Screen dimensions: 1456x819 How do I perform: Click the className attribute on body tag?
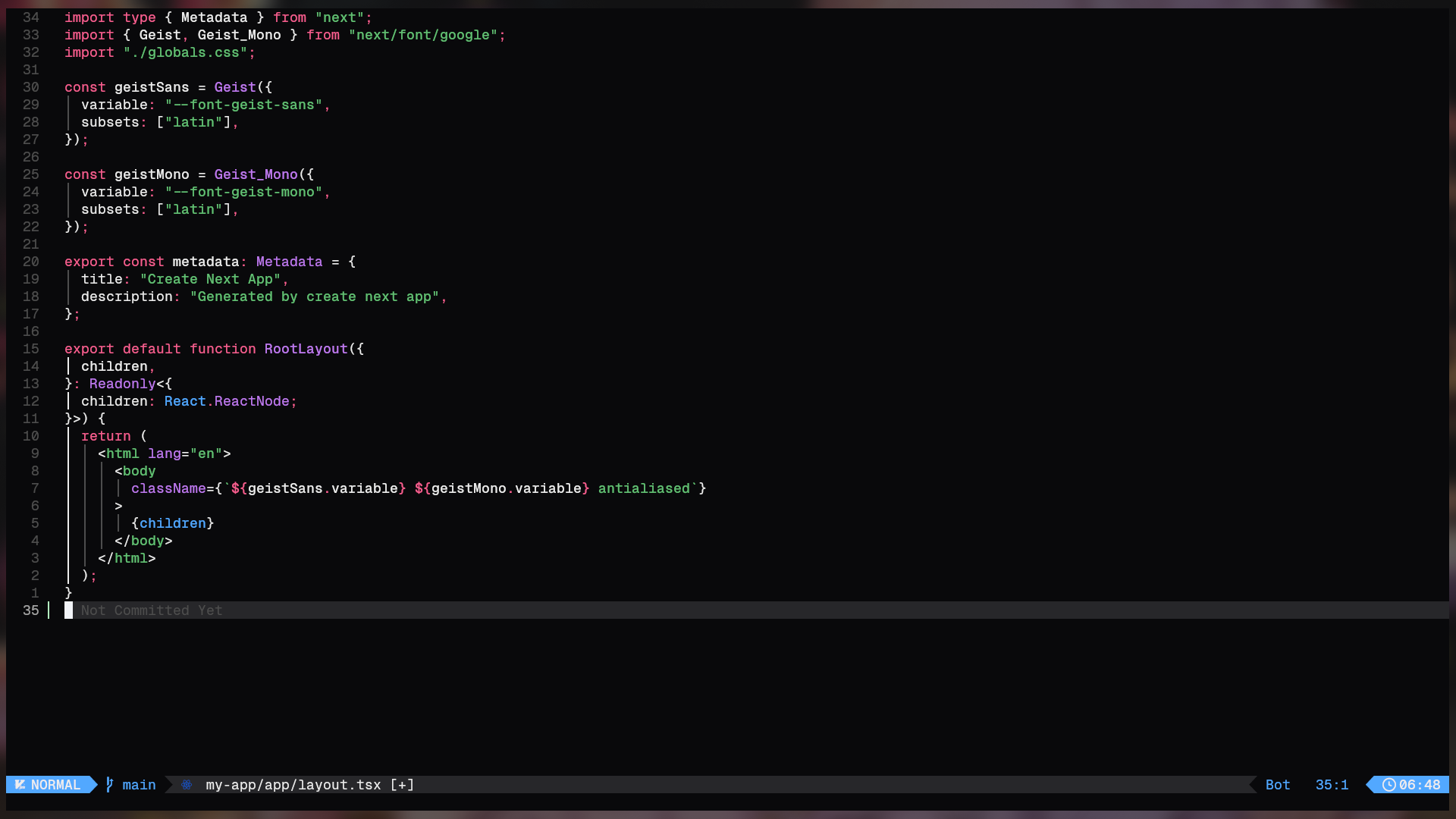coord(168,488)
